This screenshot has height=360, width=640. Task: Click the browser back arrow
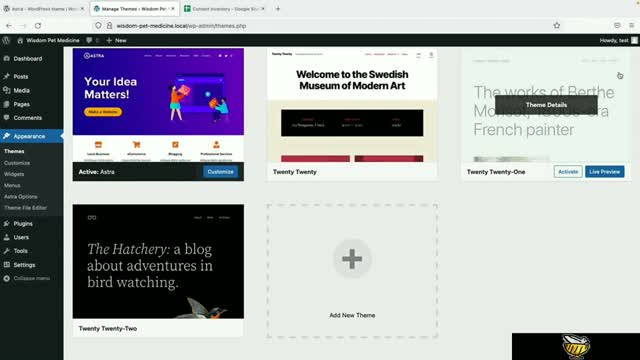tap(9, 26)
